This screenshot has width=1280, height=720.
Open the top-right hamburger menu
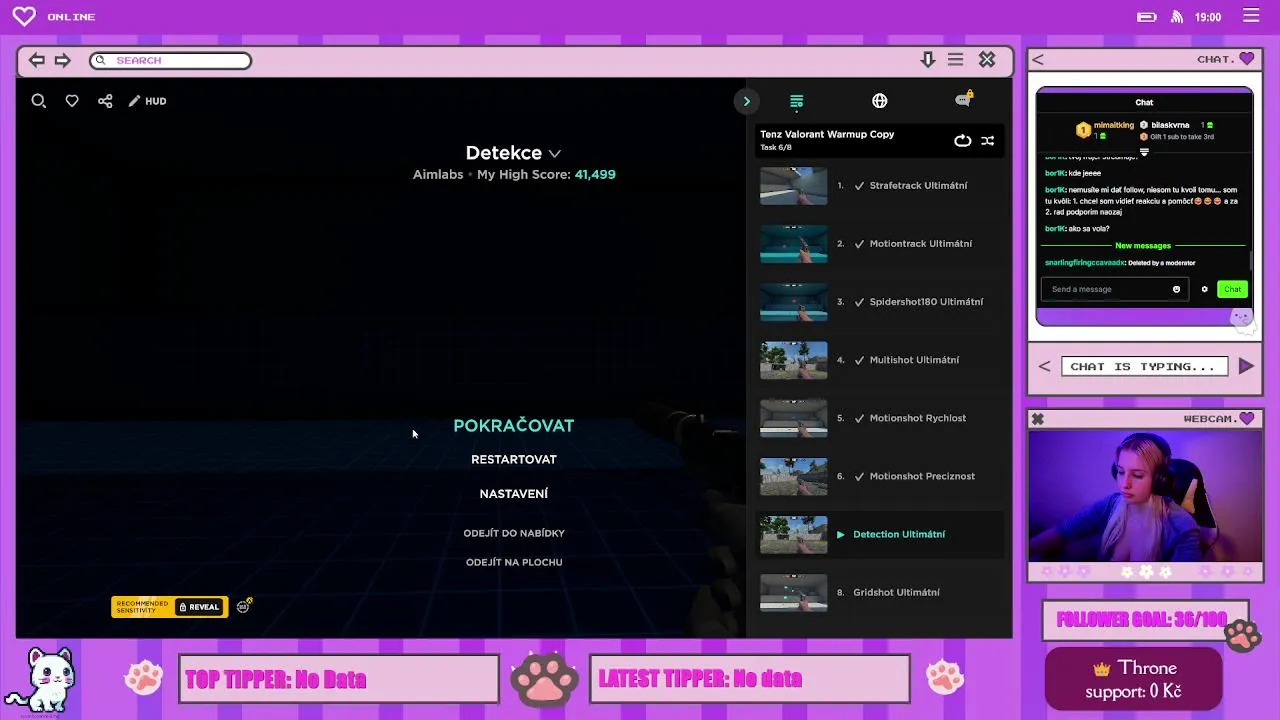coord(1251,16)
